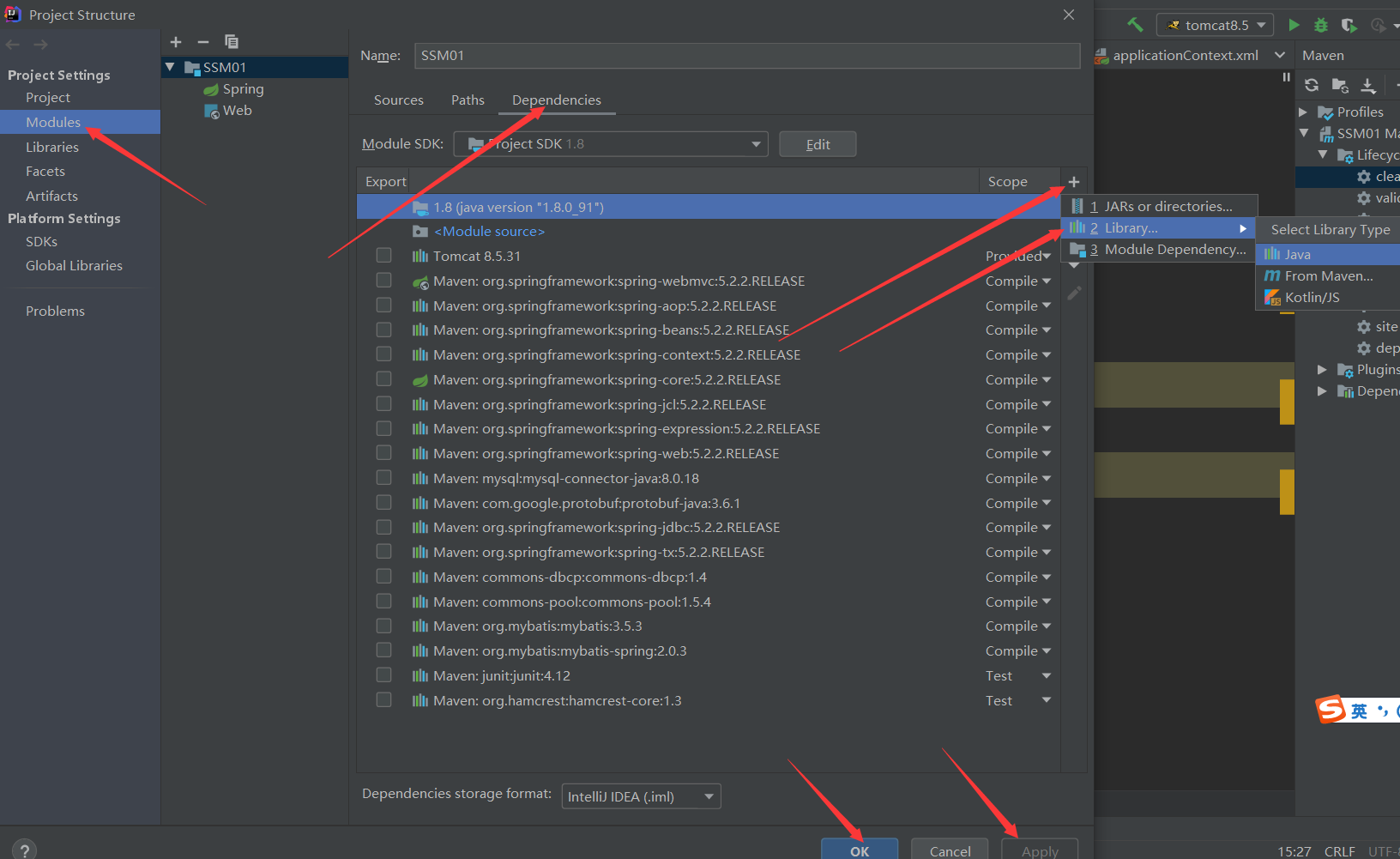Toggle export checkbox for junit:4.12

[x=383, y=675]
